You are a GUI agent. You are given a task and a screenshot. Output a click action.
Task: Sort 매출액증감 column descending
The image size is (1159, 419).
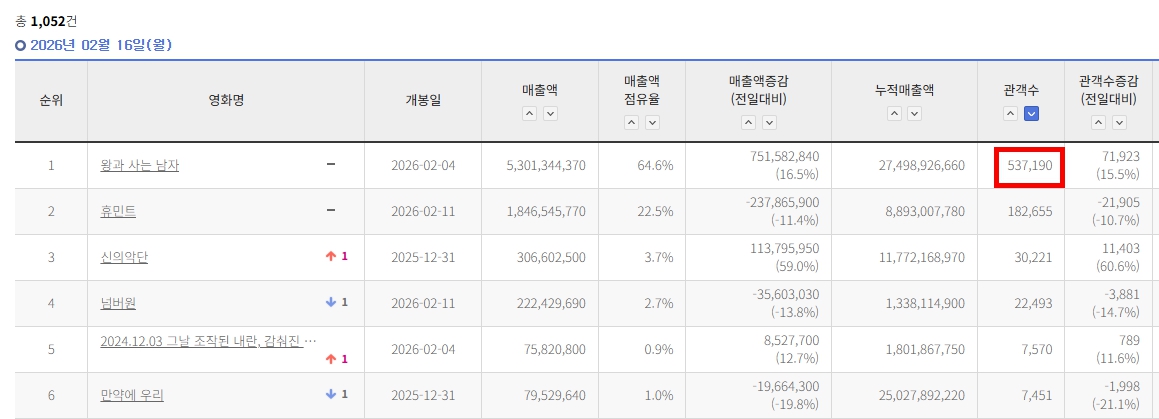point(769,123)
